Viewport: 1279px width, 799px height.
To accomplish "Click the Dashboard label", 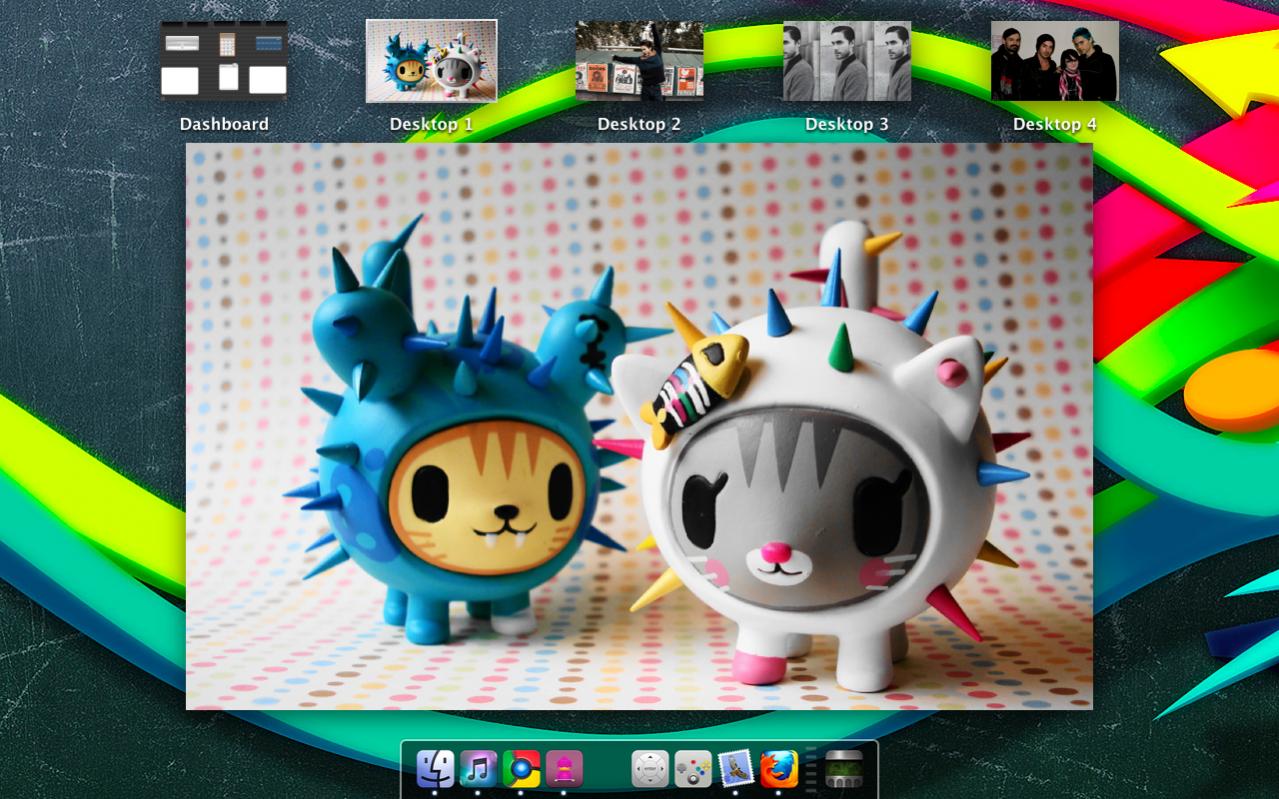I will click(224, 124).
